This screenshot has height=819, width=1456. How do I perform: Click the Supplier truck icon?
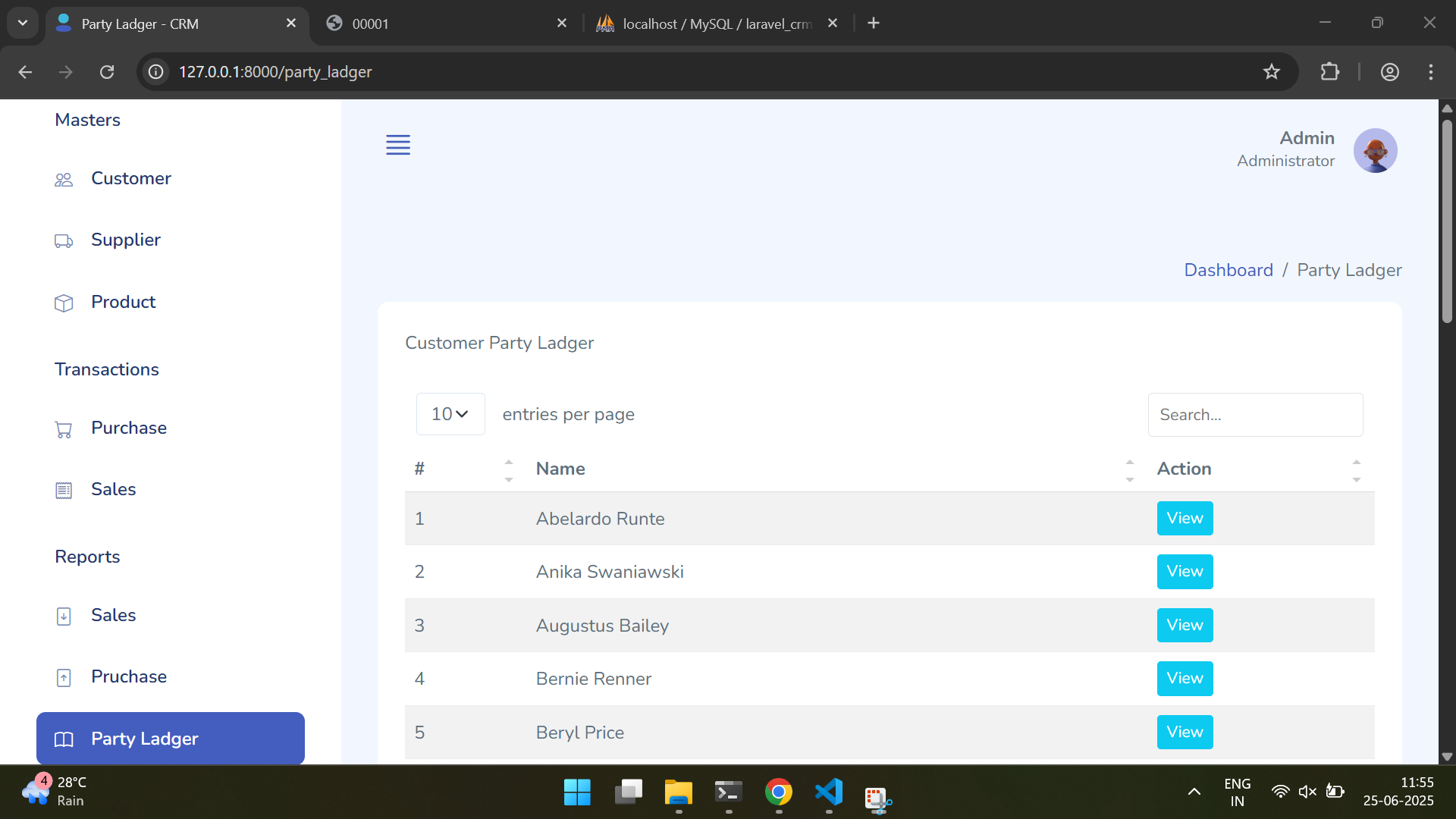[64, 241]
